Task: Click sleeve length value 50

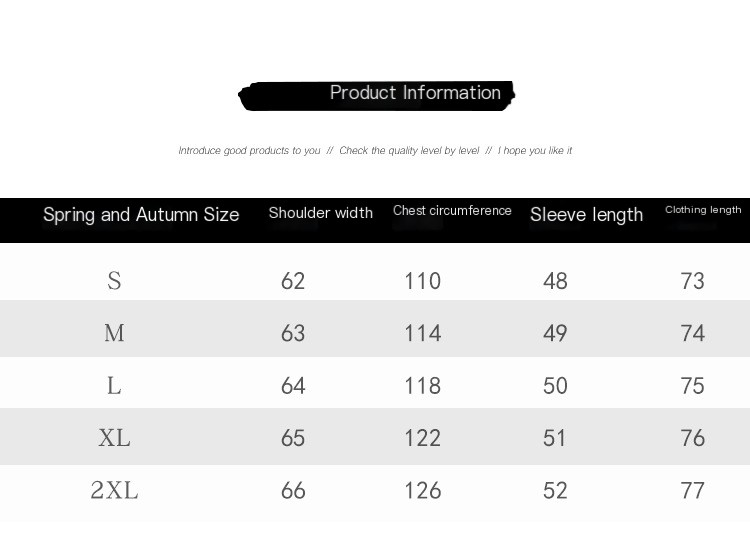Action: (555, 386)
